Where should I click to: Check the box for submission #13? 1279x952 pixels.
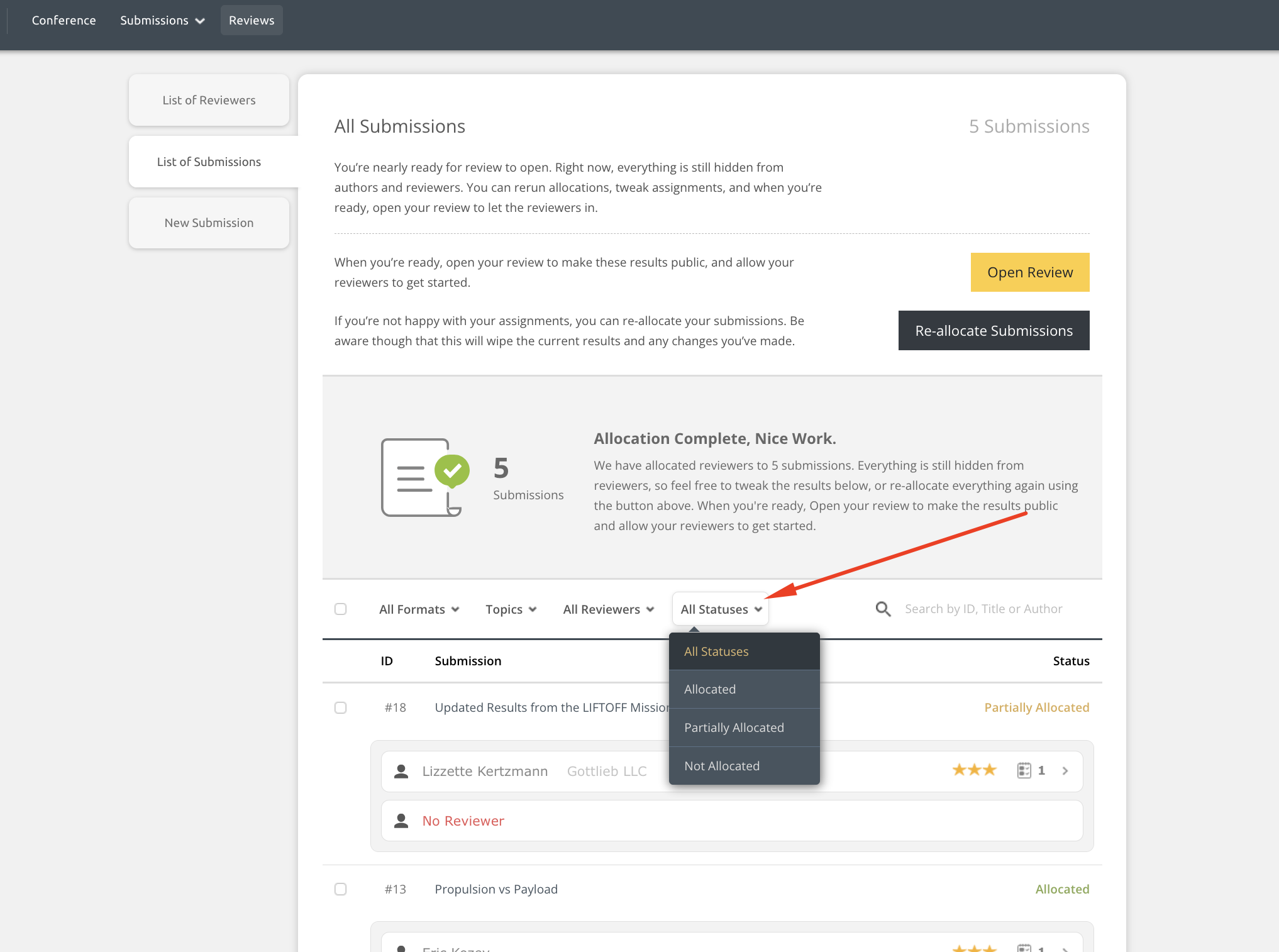(x=341, y=889)
